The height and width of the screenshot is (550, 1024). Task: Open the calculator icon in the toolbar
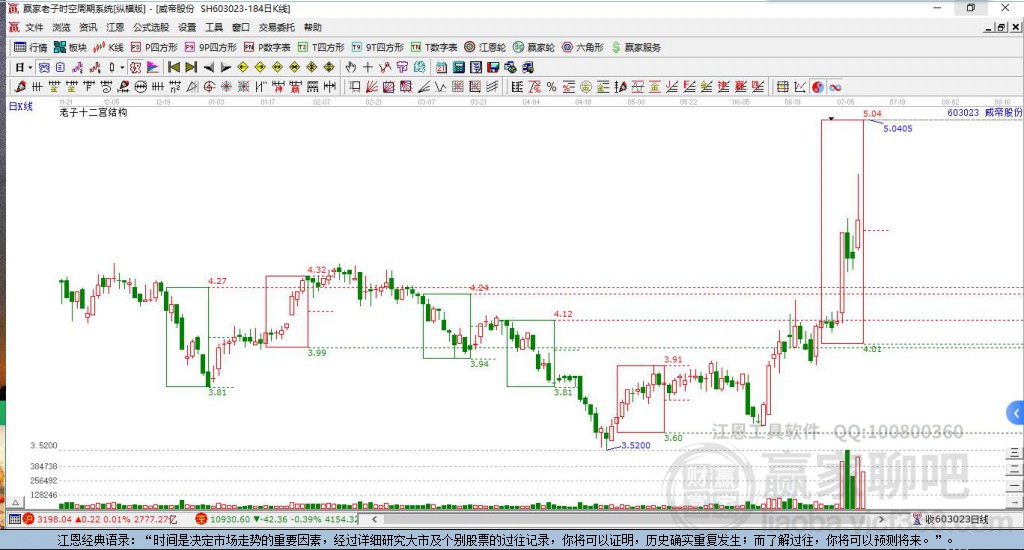pyautogui.click(x=459, y=67)
